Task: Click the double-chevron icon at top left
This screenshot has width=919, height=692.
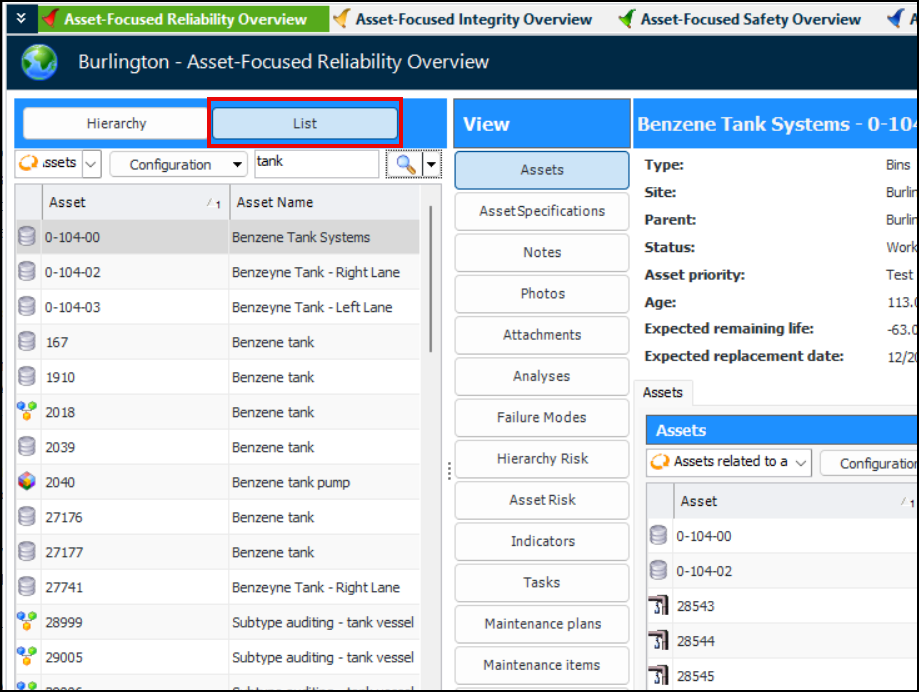Action: click(21, 18)
